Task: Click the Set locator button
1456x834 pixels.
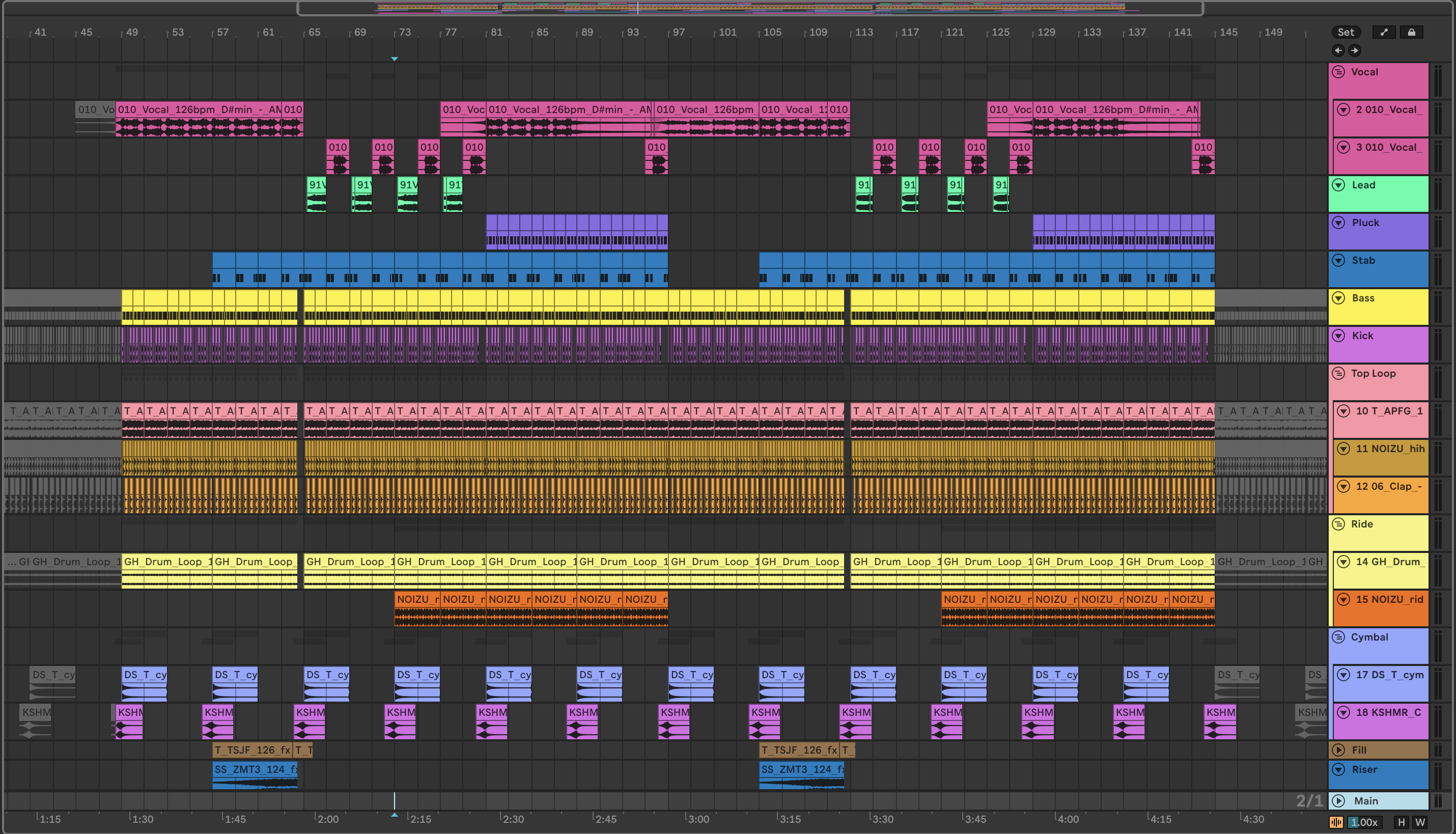Action: (x=1346, y=32)
